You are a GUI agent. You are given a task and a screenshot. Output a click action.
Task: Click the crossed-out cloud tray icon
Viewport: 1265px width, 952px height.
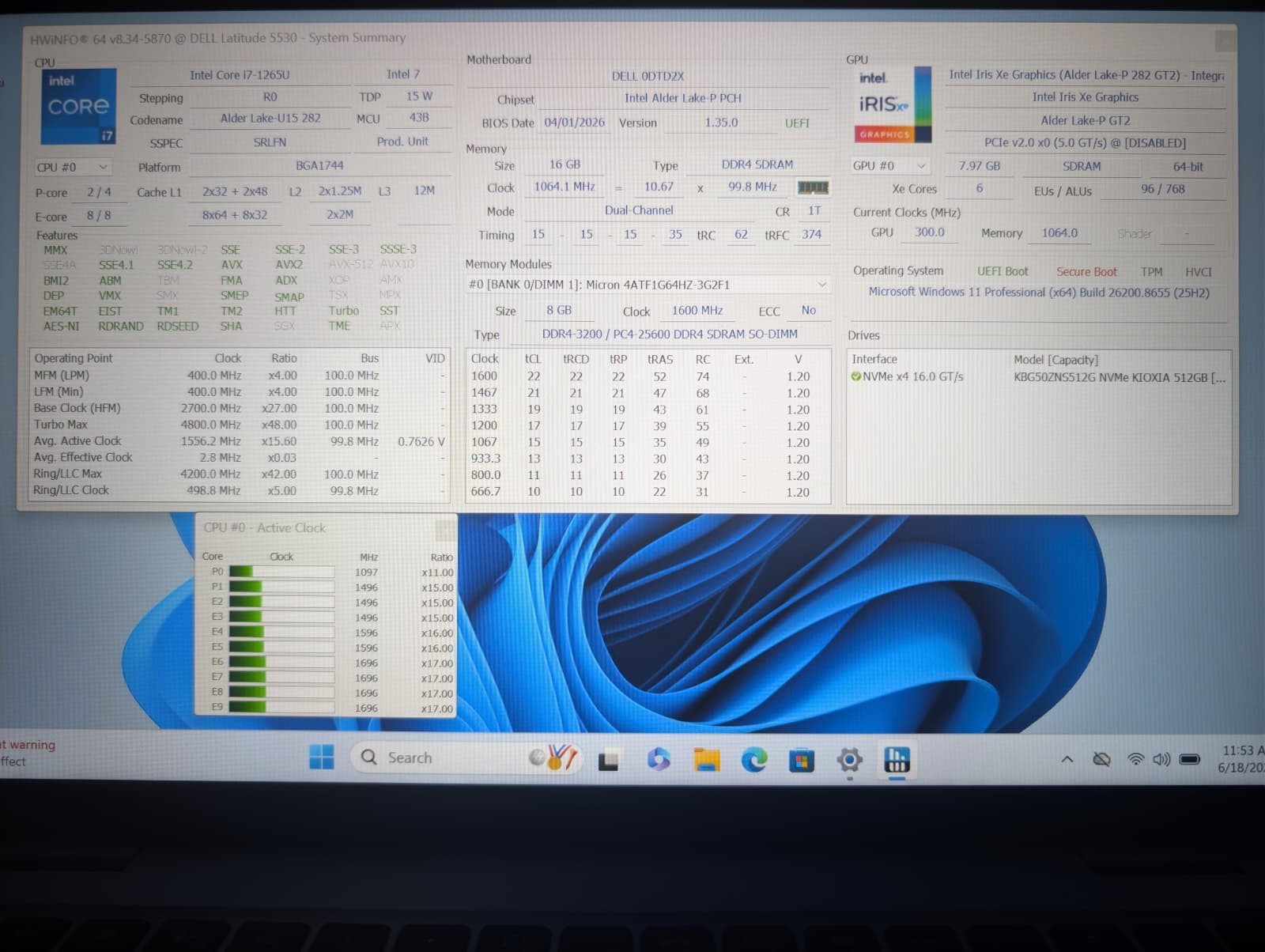tap(1101, 759)
